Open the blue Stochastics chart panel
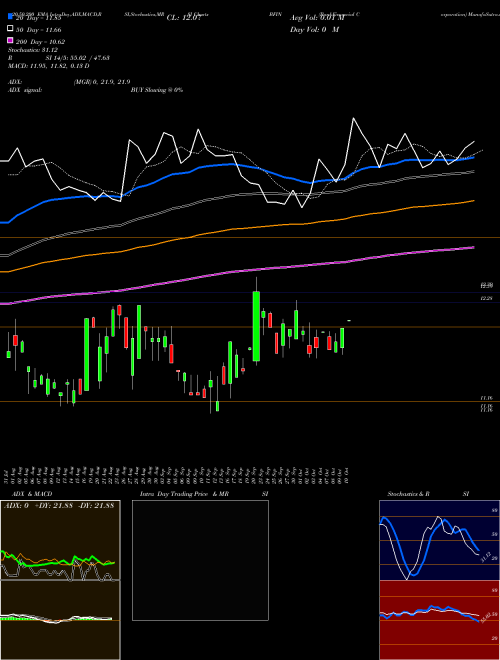The image size is (500, 660). (439, 540)
